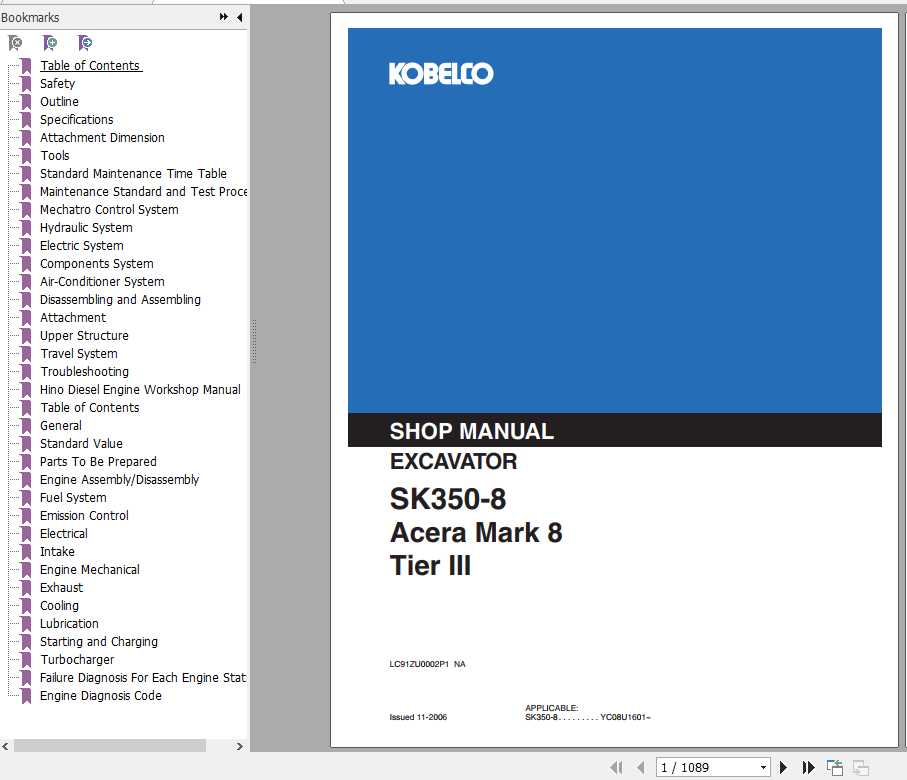Screen dimensions: 907x780
Task: Go to the next page
Action: click(x=783, y=767)
